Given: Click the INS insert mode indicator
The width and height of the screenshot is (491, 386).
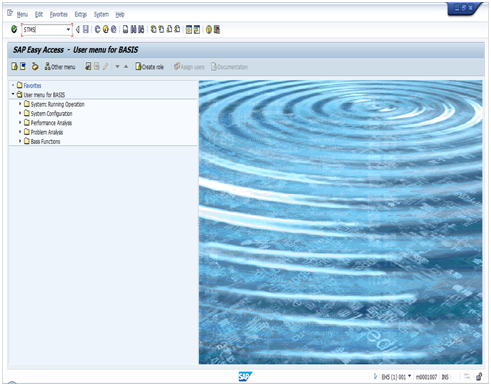Looking at the screenshot, I should coord(445,377).
